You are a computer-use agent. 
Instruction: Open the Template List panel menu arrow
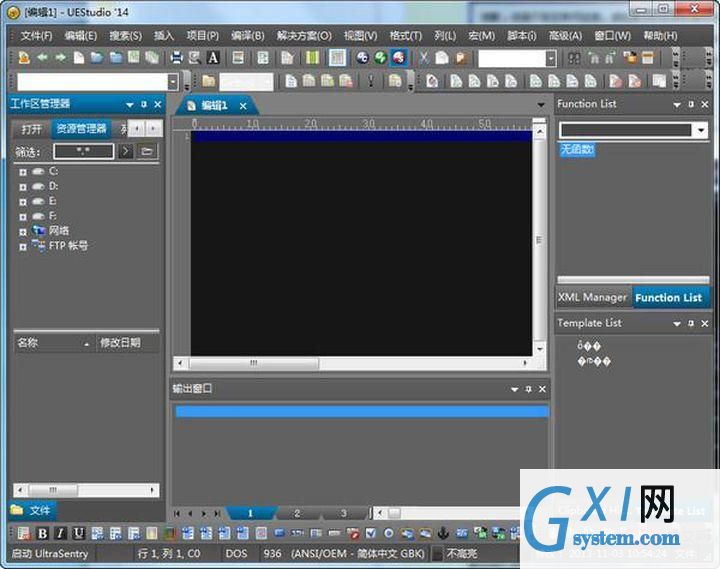(x=677, y=324)
